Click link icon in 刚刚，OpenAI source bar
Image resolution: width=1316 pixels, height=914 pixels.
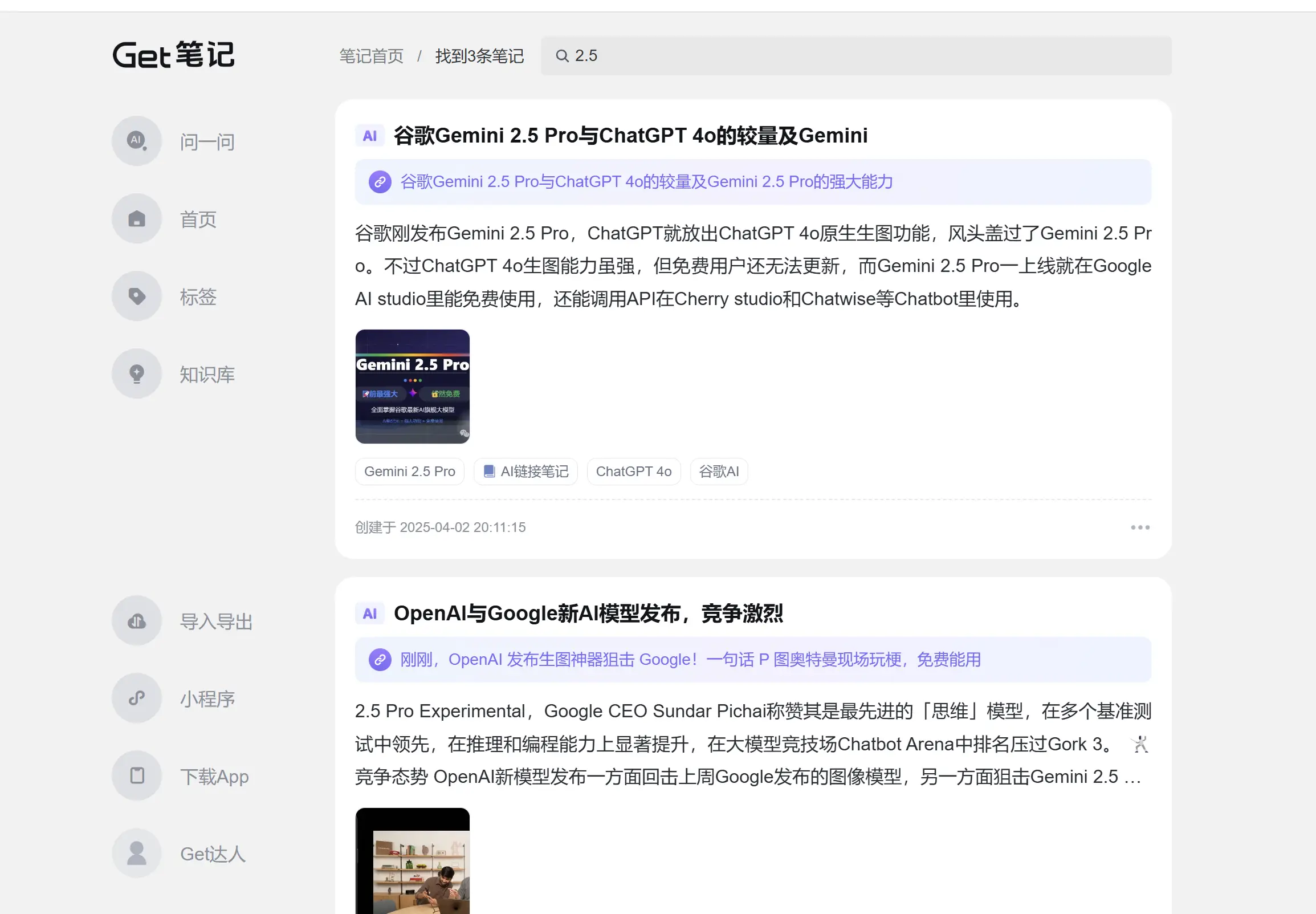coord(380,660)
